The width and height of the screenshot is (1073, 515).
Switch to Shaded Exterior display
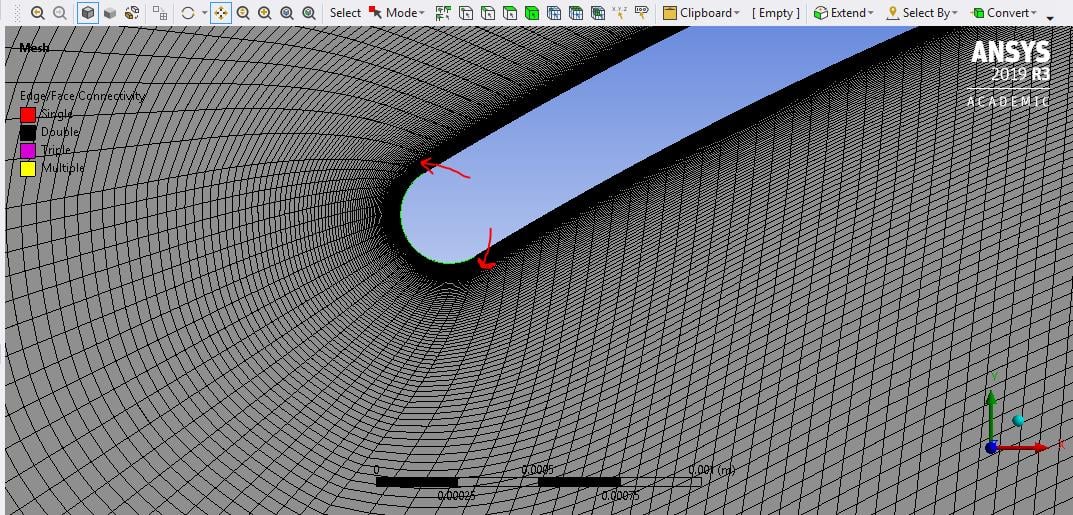coord(109,12)
